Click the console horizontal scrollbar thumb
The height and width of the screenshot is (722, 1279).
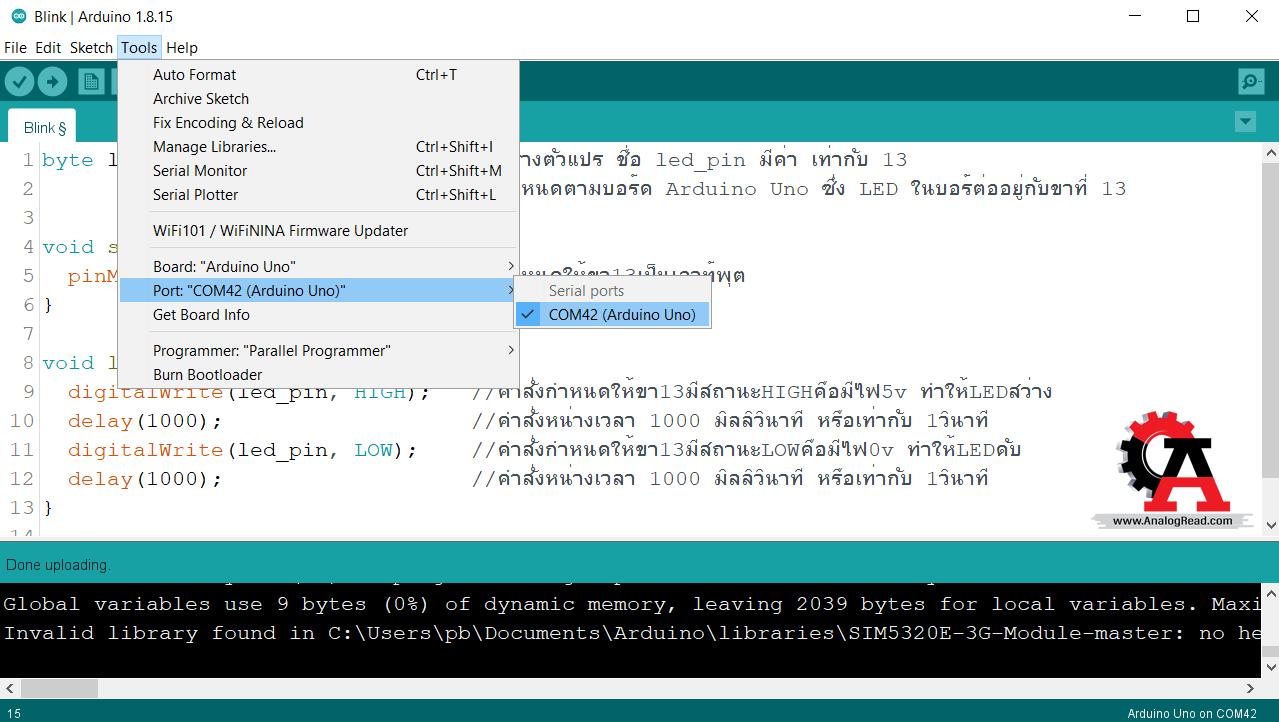tap(59, 688)
